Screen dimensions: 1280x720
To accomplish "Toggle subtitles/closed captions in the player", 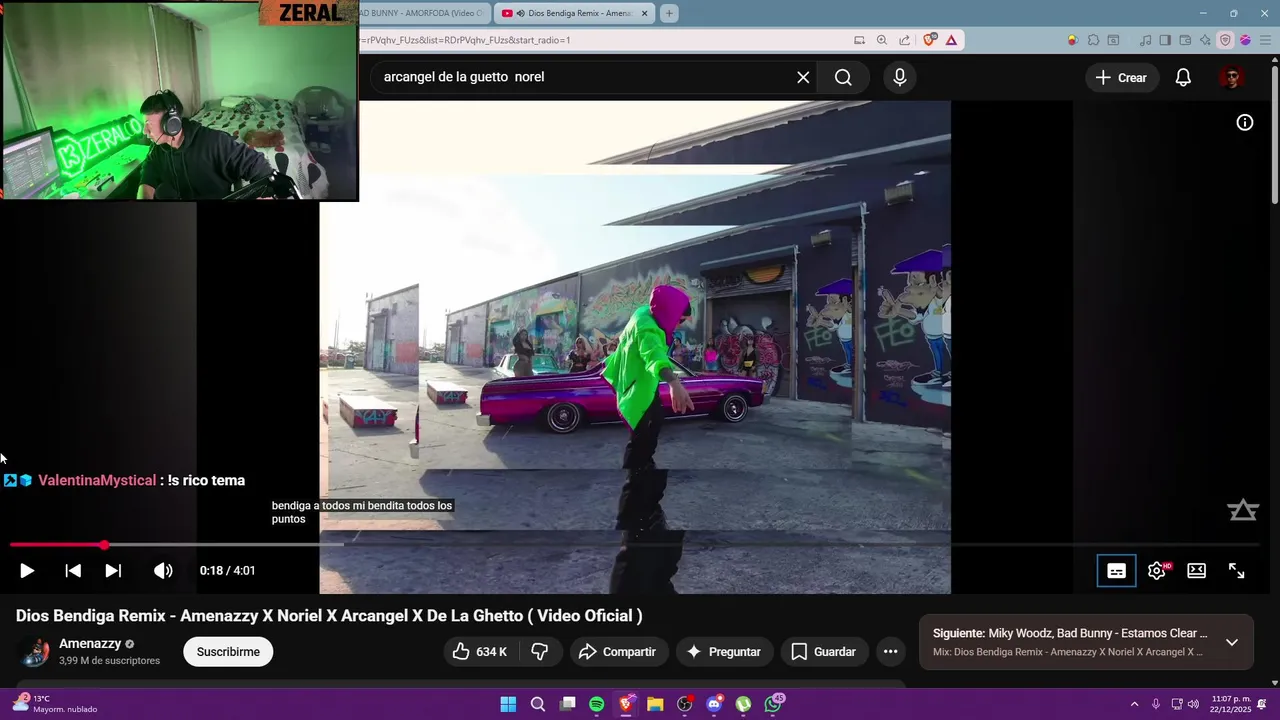I will [x=1116, y=571].
